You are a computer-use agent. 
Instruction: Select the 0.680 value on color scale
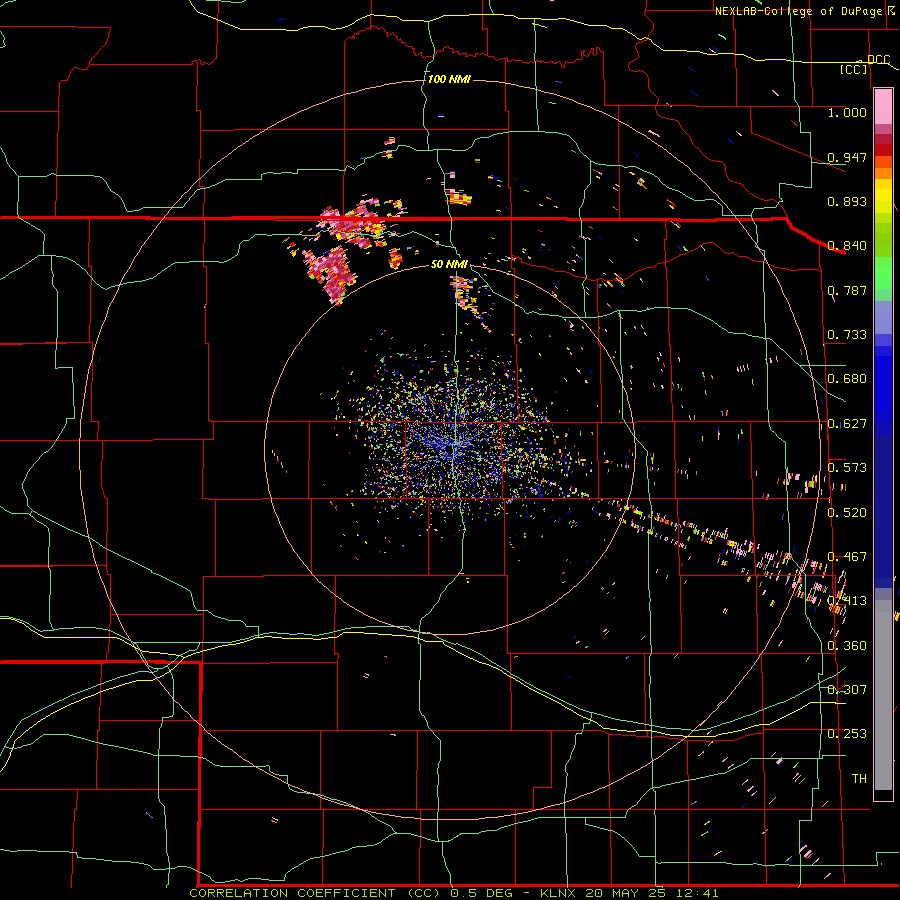[x=847, y=379]
